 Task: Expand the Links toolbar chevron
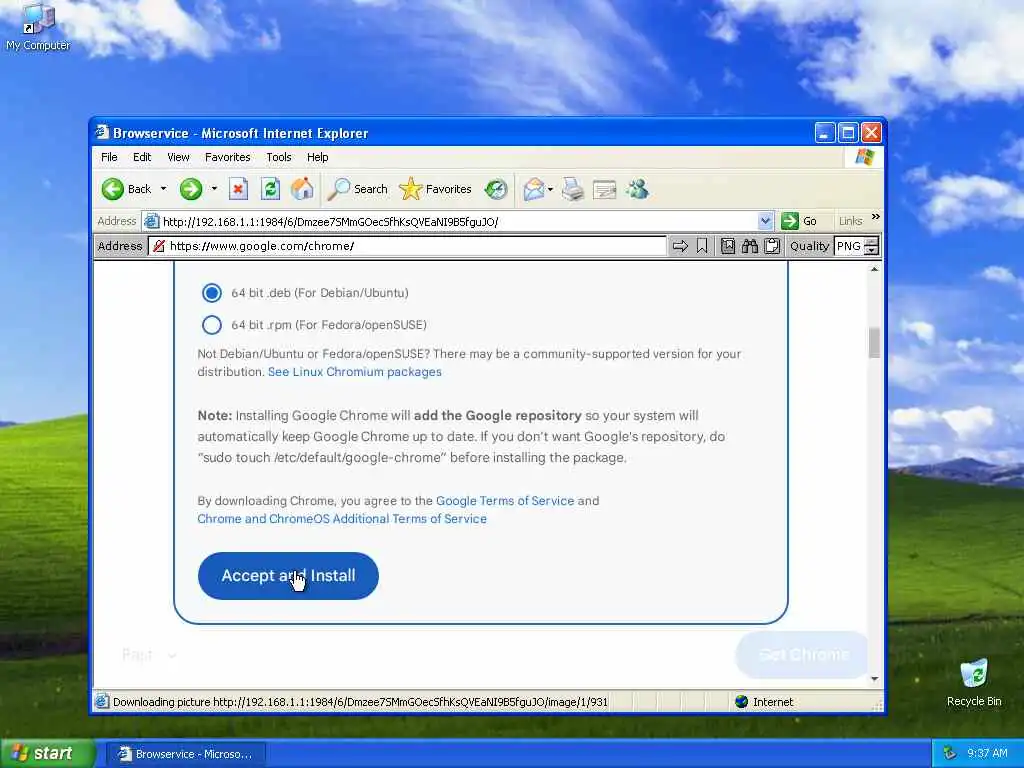[x=876, y=216]
